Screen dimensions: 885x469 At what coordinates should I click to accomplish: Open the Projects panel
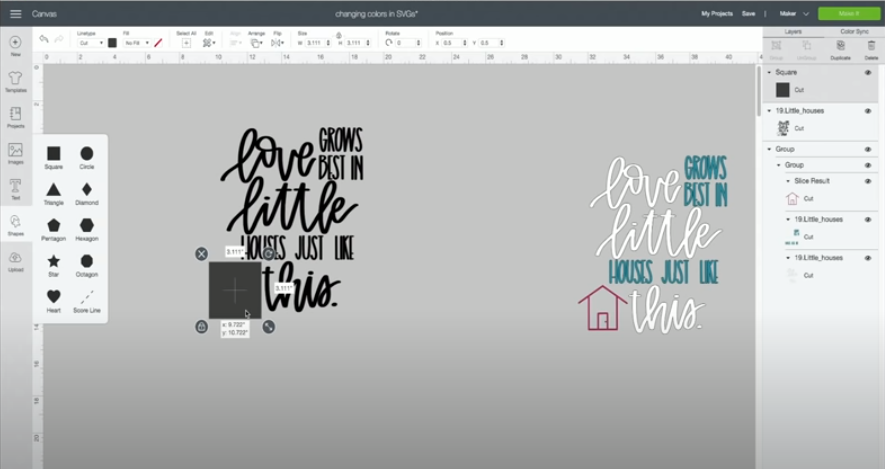pyautogui.click(x=15, y=117)
